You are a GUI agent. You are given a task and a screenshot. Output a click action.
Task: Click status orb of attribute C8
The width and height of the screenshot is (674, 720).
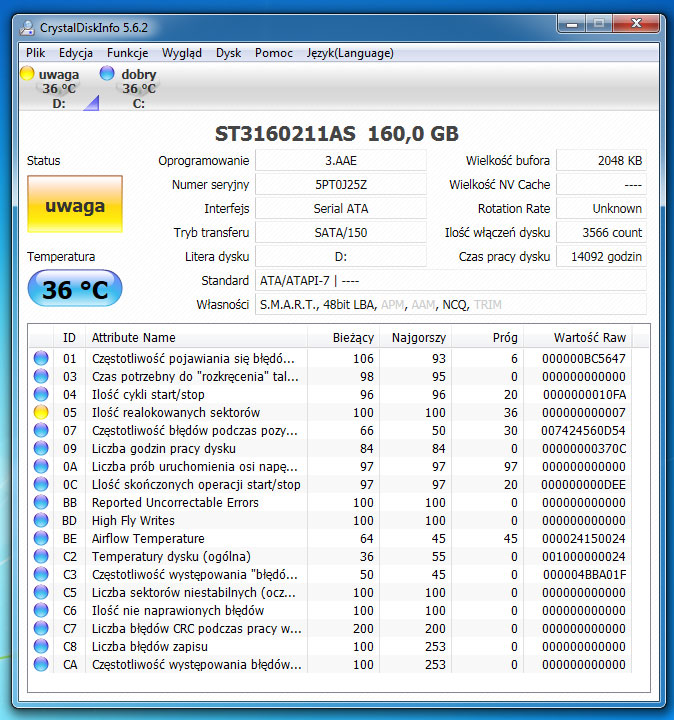(41, 646)
